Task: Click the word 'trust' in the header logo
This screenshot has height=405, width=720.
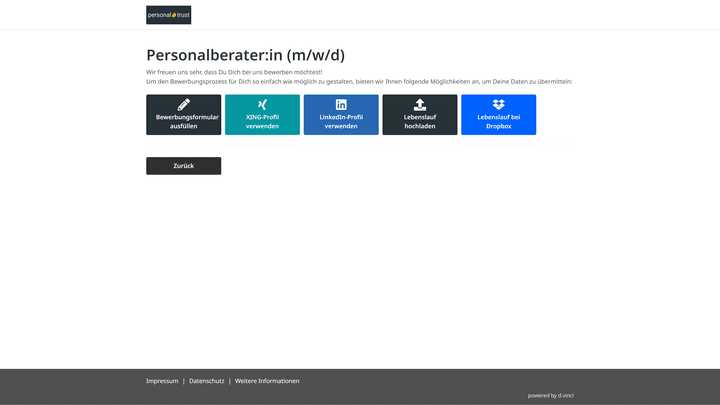Action: (182, 15)
